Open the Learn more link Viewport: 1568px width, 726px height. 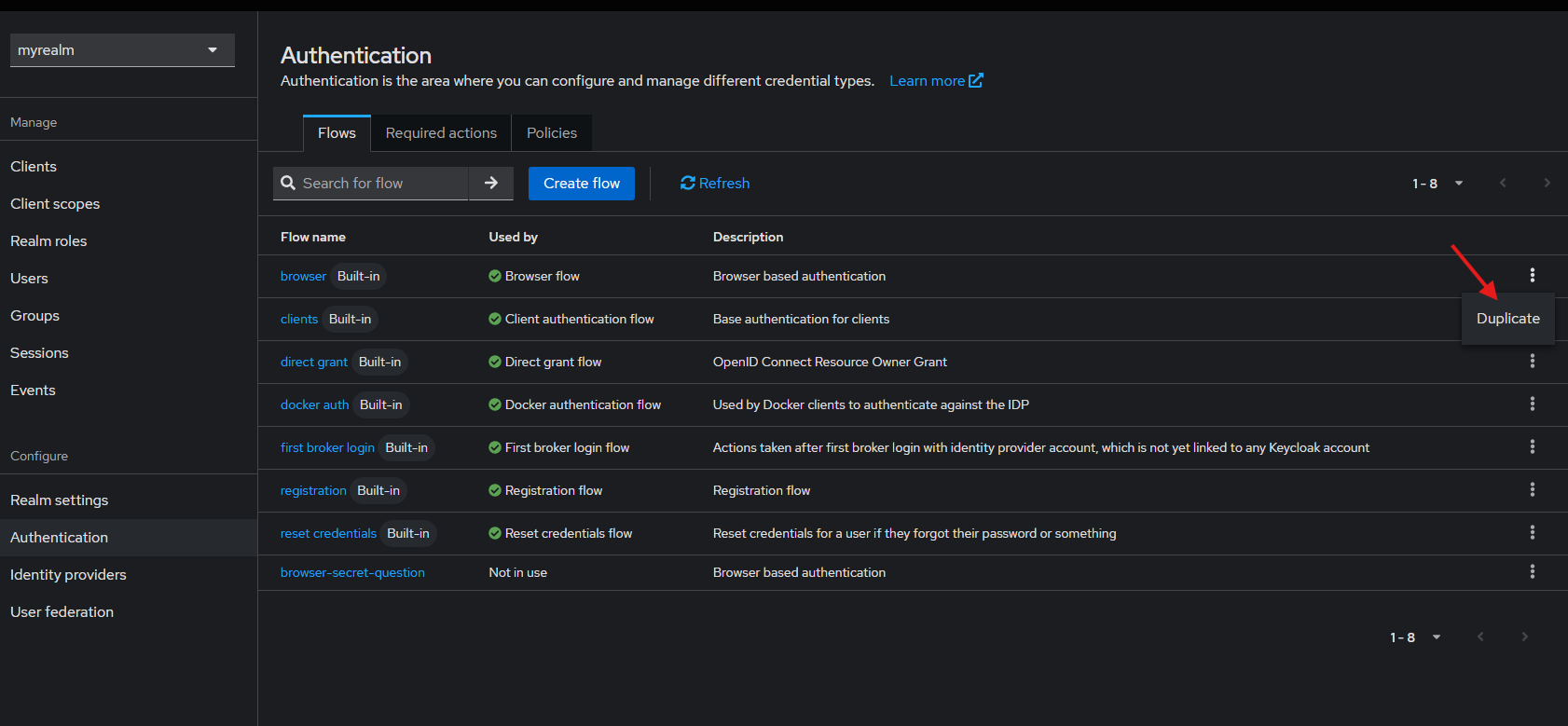click(x=936, y=81)
